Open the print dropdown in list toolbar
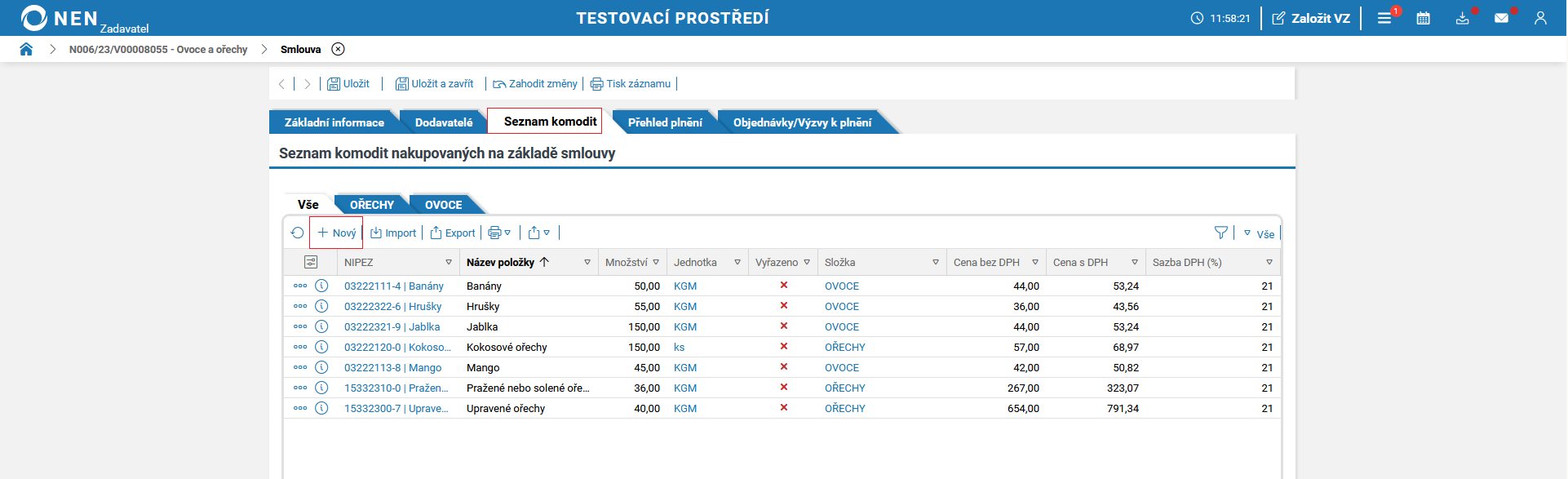This screenshot has width=1568, height=479. 499,233
